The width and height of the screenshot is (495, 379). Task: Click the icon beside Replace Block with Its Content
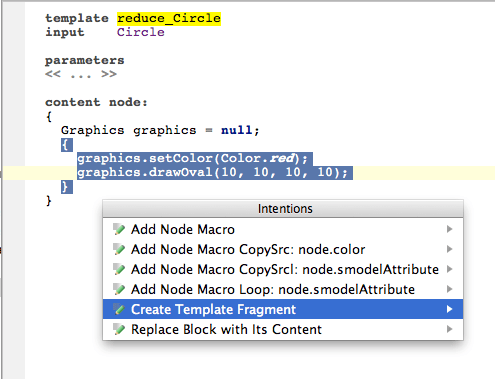[x=119, y=329]
